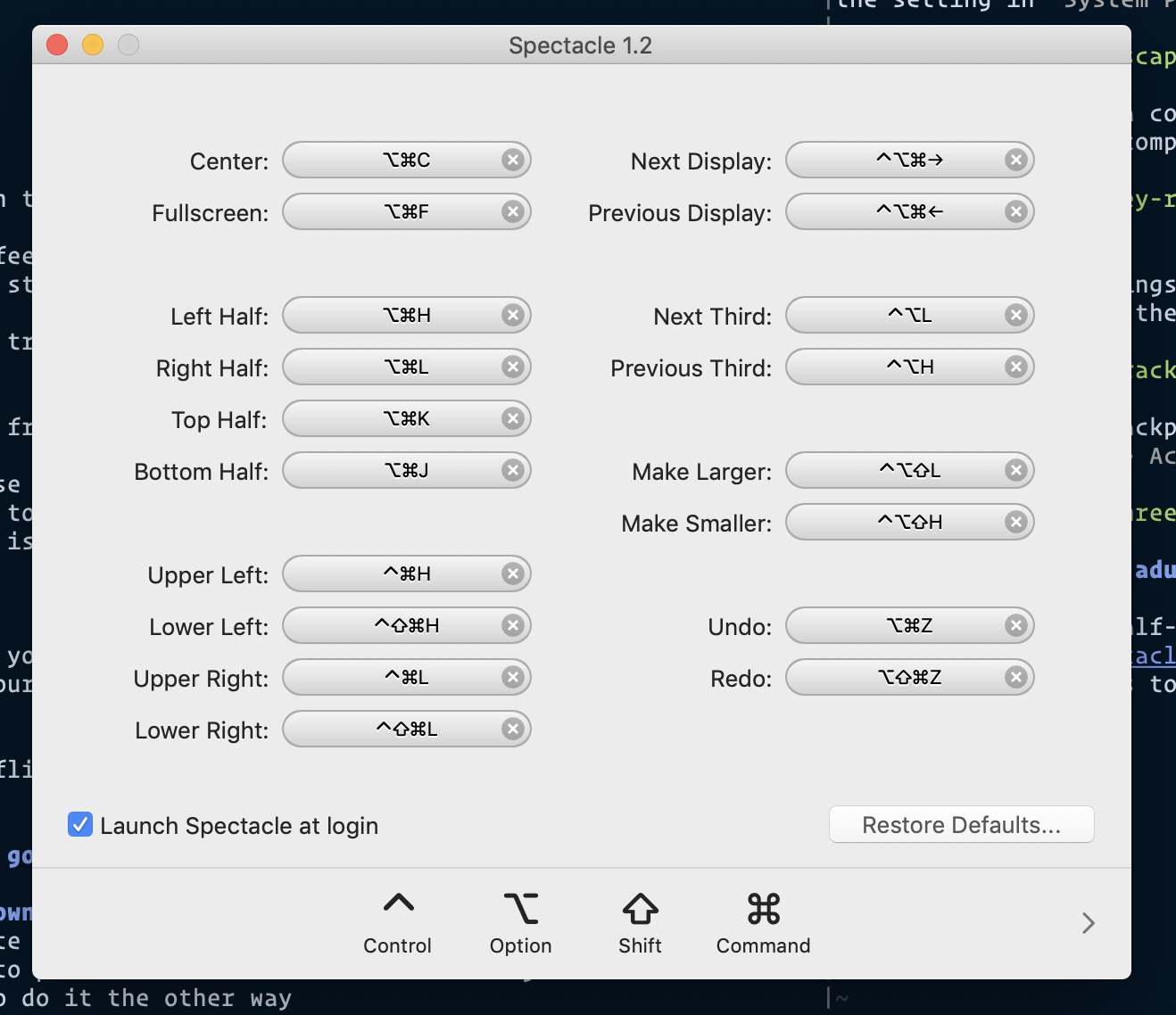Clear the Make Larger shortcut x icon
1176x1015 pixels.
point(1015,470)
